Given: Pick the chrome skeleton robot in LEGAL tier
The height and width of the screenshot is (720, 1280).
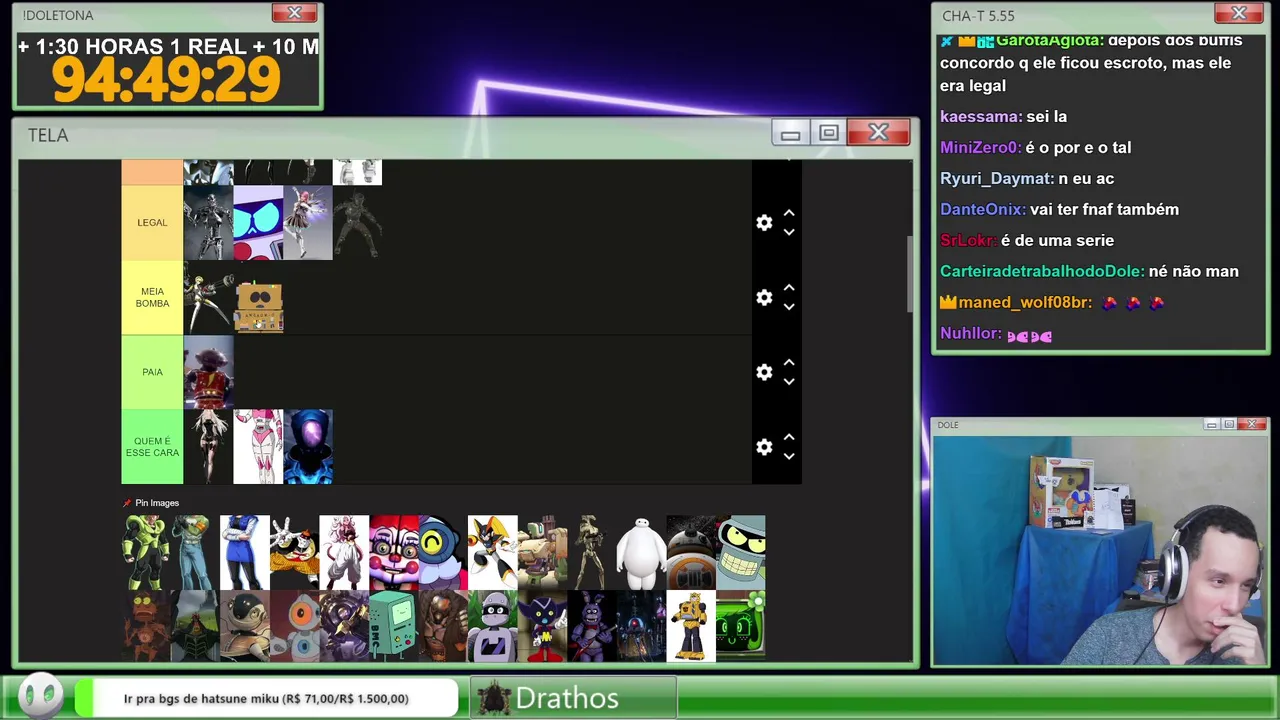Looking at the screenshot, I should pos(208,223).
